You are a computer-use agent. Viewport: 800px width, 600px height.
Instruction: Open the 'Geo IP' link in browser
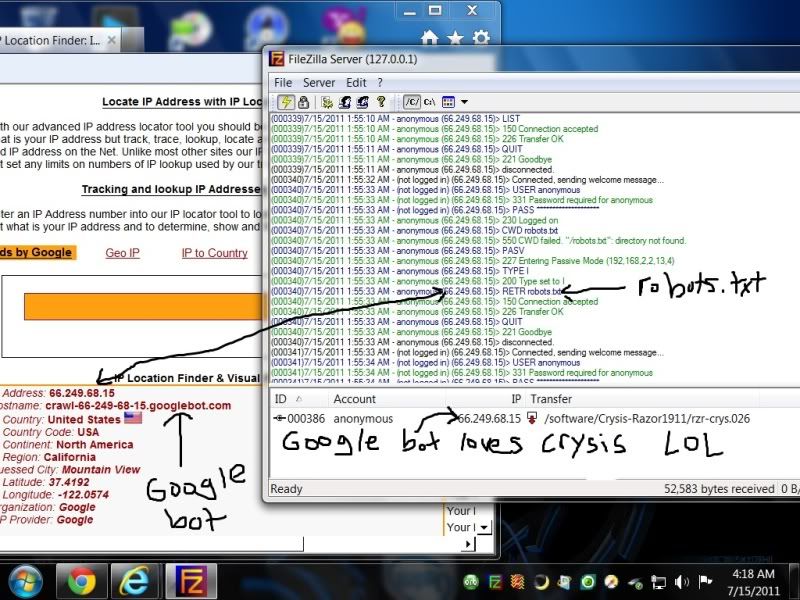122,253
